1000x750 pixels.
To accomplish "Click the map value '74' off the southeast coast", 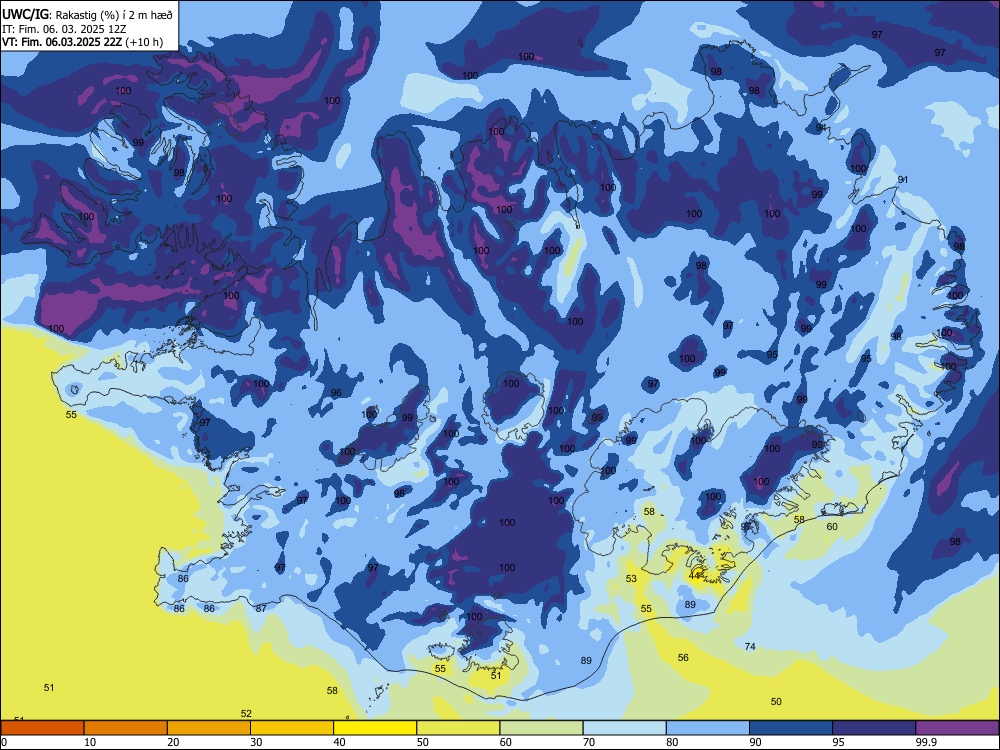I will [750, 647].
